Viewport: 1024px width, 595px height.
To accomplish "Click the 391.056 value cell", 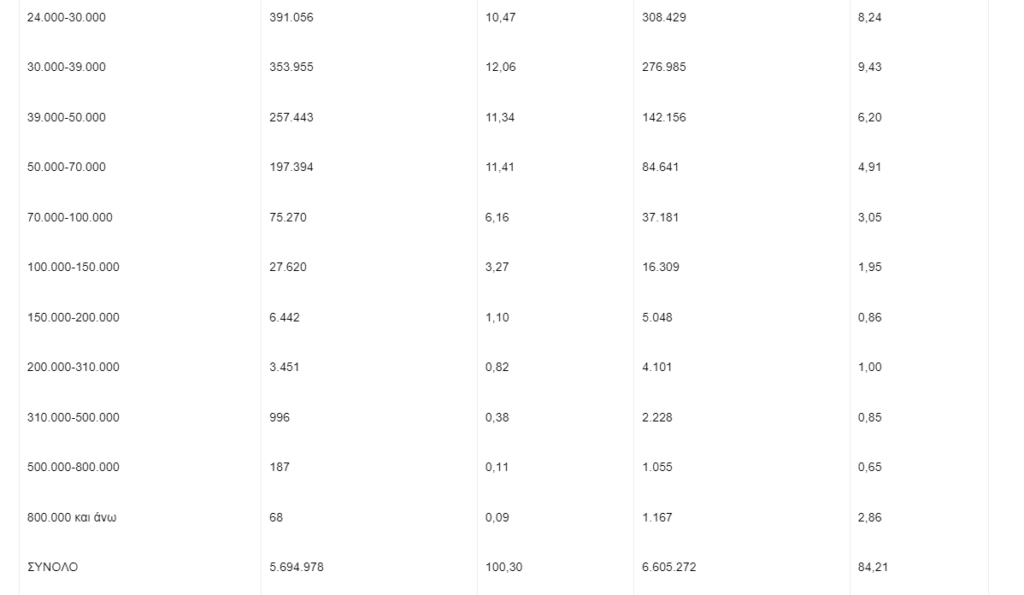I will pos(291,18).
